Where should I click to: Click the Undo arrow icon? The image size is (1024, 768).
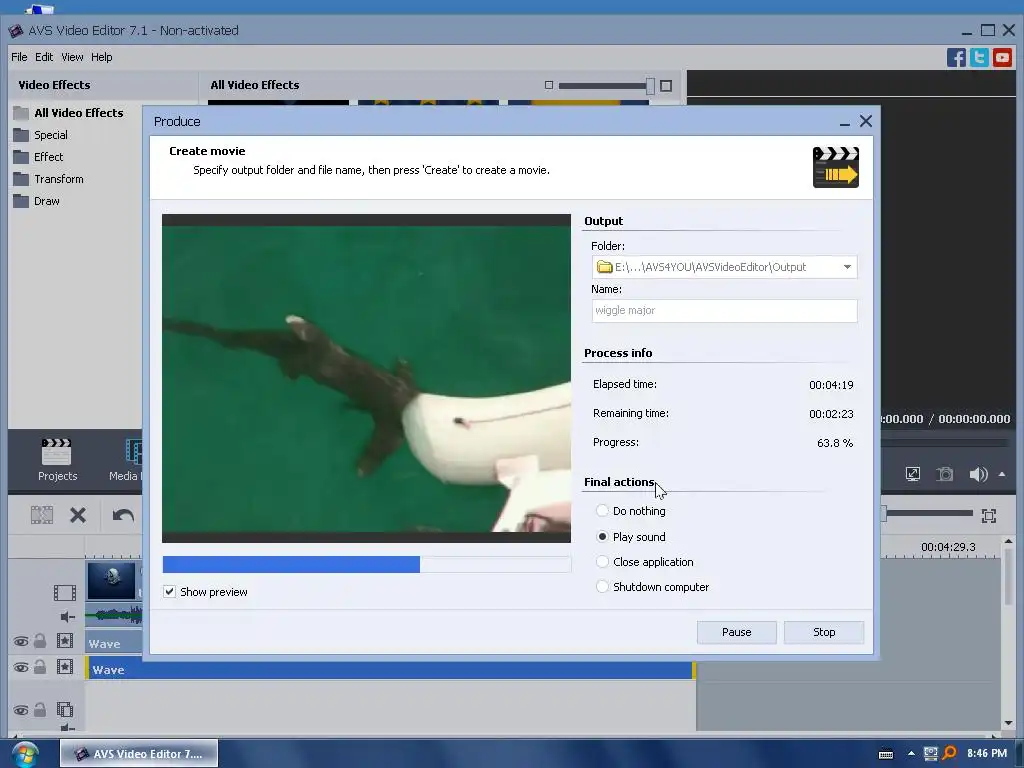pos(122,515)
